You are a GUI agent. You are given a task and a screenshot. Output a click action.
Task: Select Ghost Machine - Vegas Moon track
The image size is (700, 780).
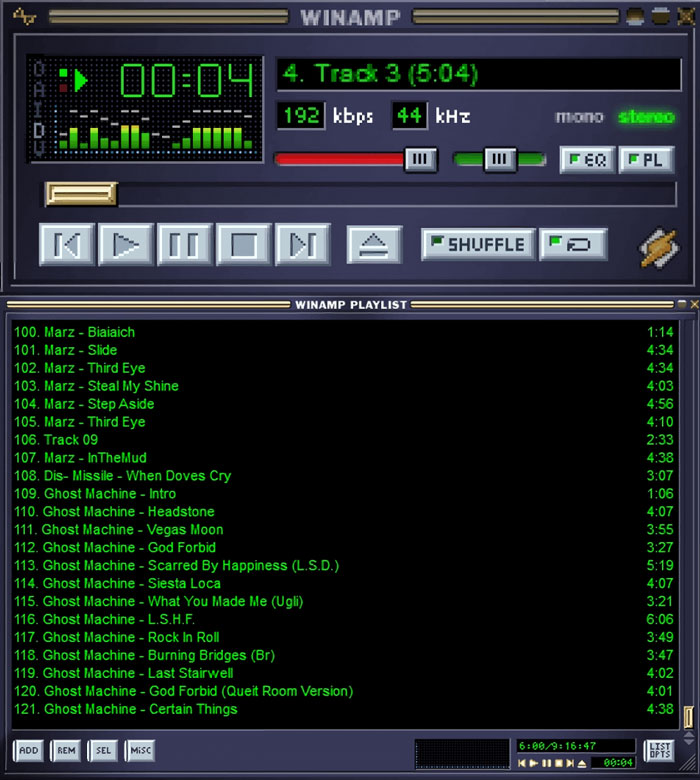[x=132, y=530]
